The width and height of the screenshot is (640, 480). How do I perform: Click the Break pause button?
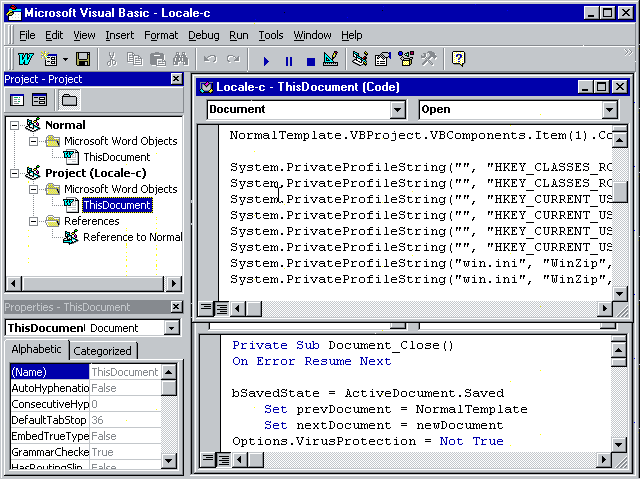tap(289, 61)
